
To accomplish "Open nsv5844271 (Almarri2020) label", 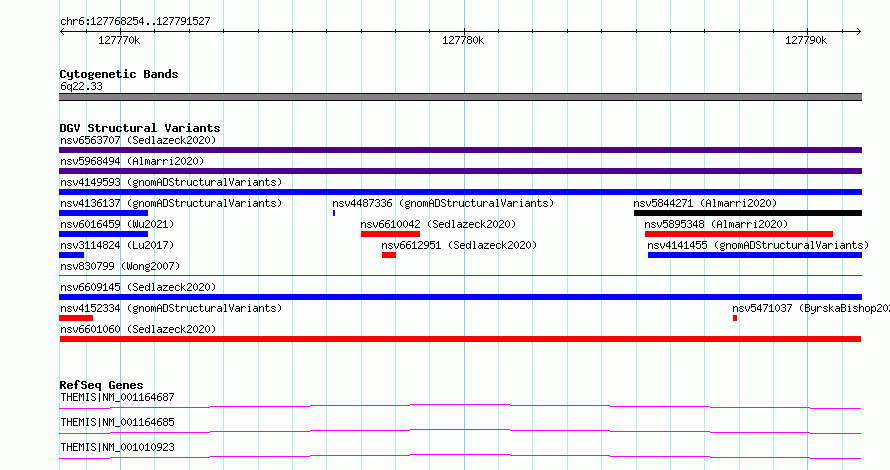I will pos(705,203).
